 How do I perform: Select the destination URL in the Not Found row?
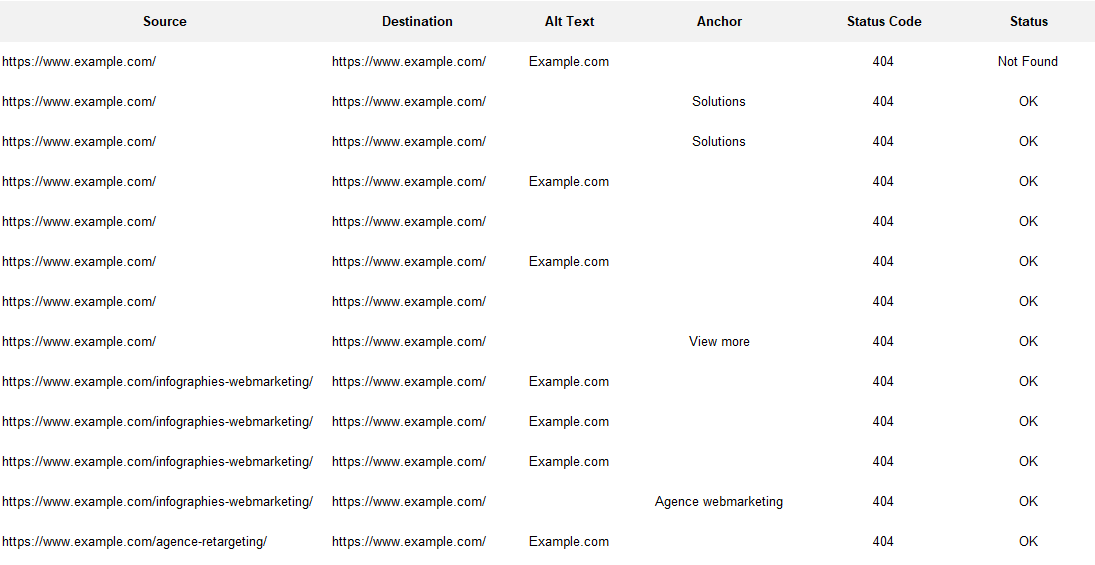409,61
